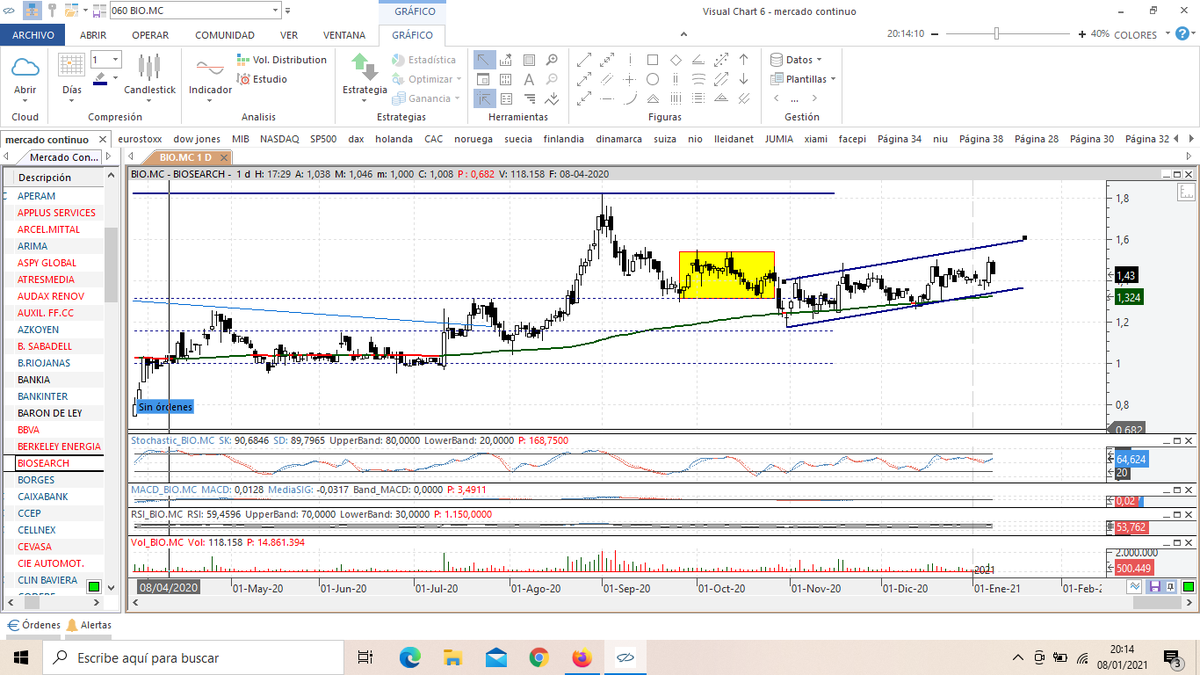Image resolution: width=1200 pixels, height=675 pixels.
Task: Open the Datos dropdown
Action: click(797, 60)
